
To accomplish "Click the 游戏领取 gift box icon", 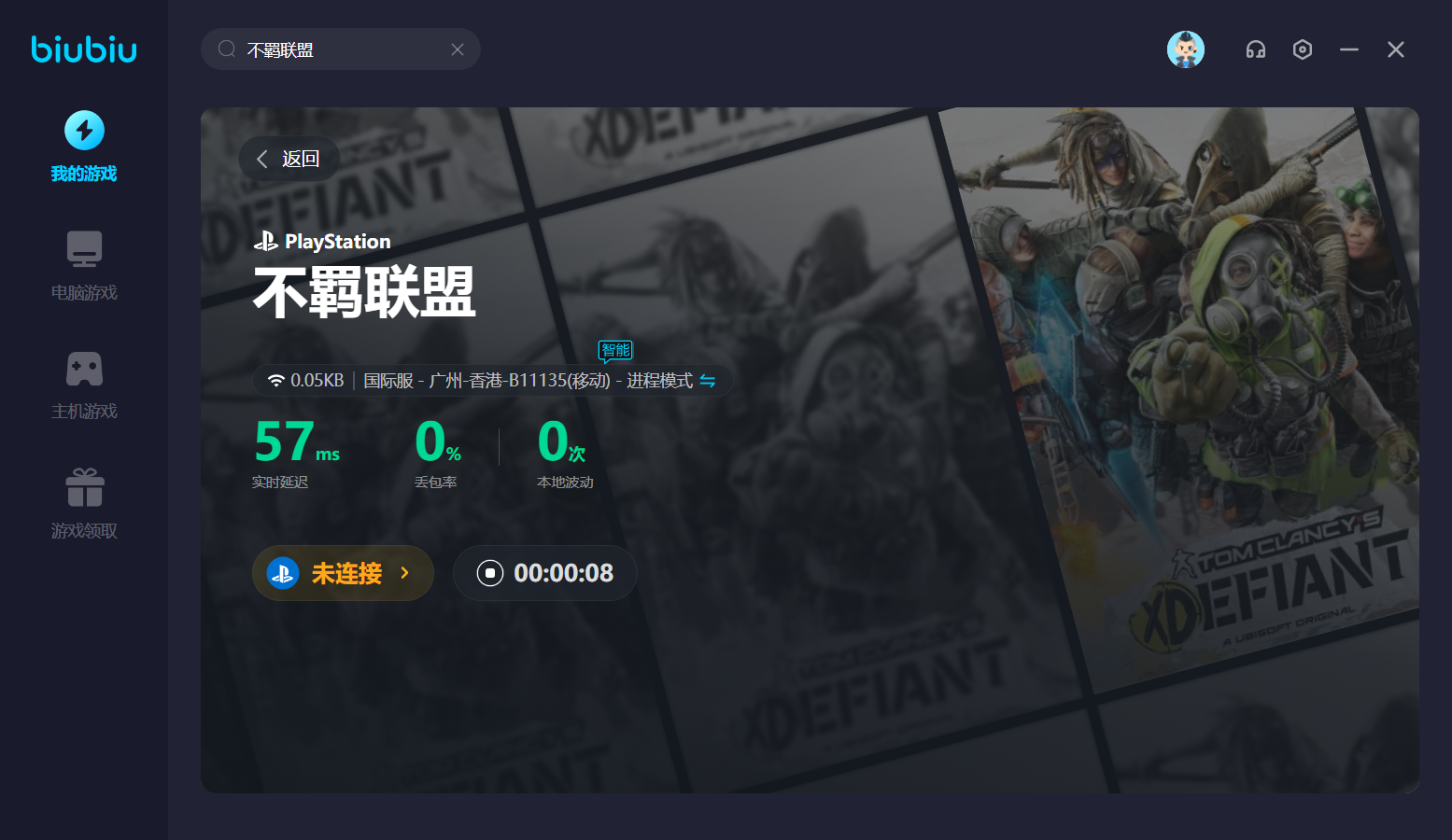I will (84, 487).
